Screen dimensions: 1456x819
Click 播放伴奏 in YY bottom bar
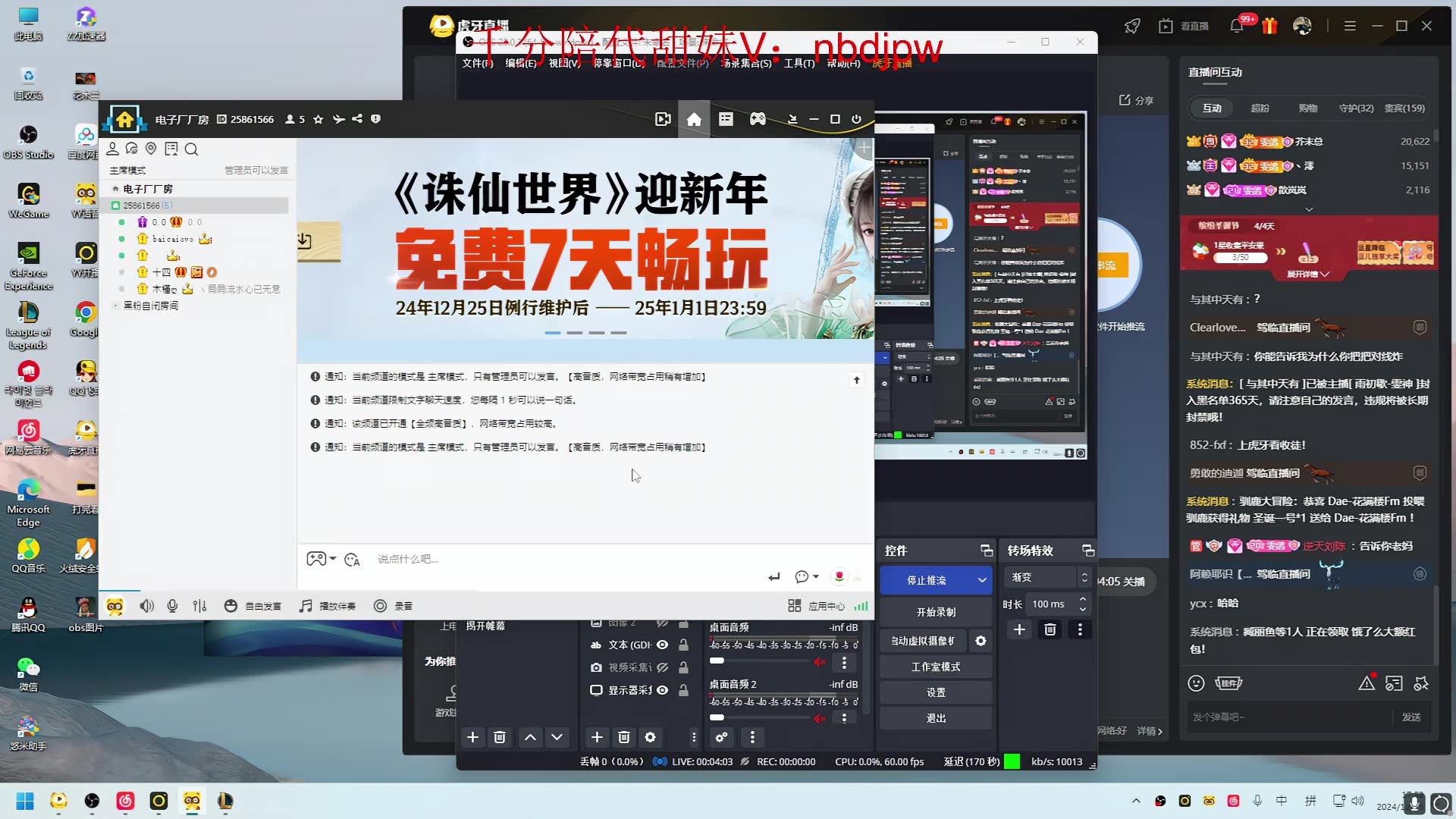click(328, 606)
